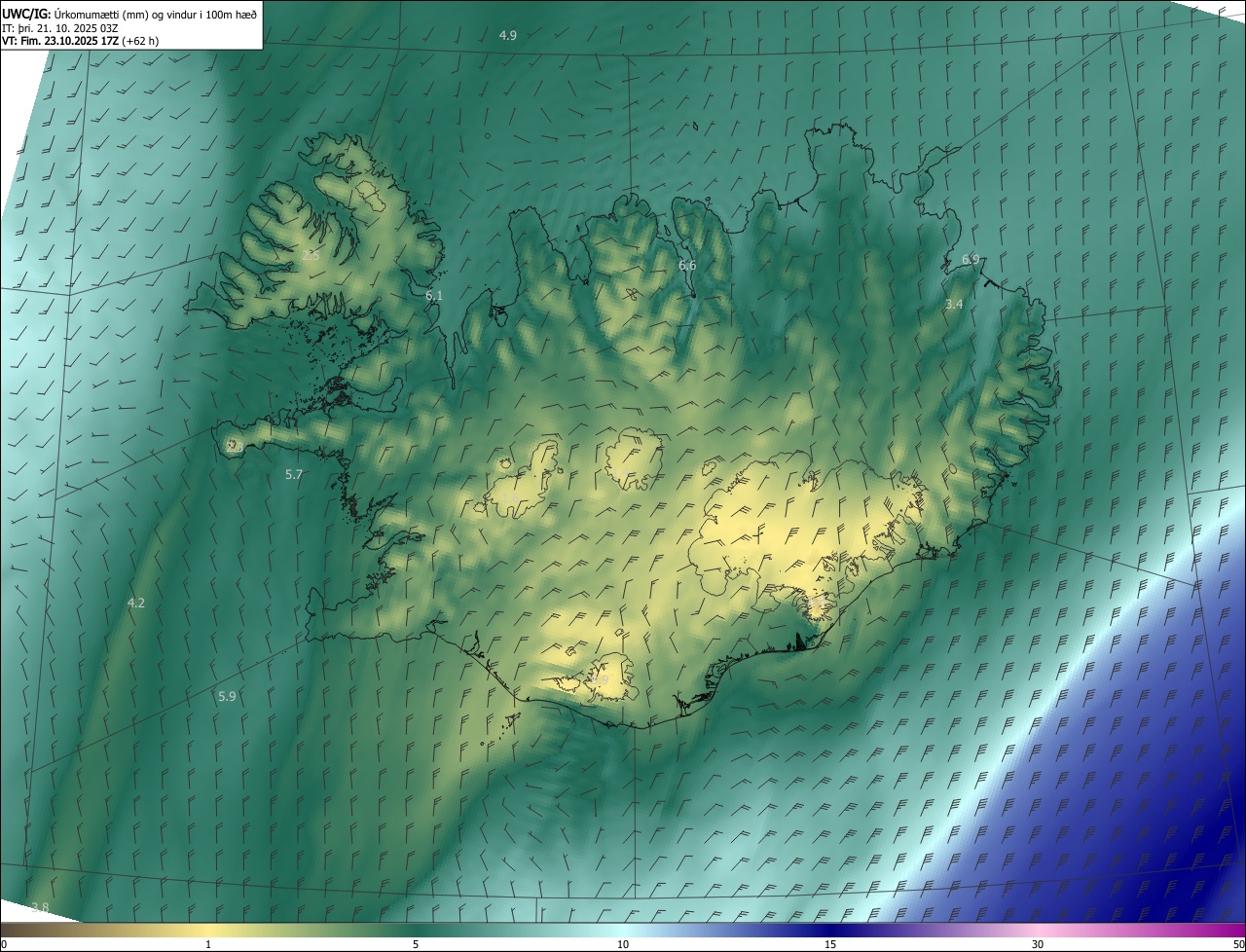1246x952 pixels.
Task: Click the map value label "6.9"
Action: [x=971, y=260]
